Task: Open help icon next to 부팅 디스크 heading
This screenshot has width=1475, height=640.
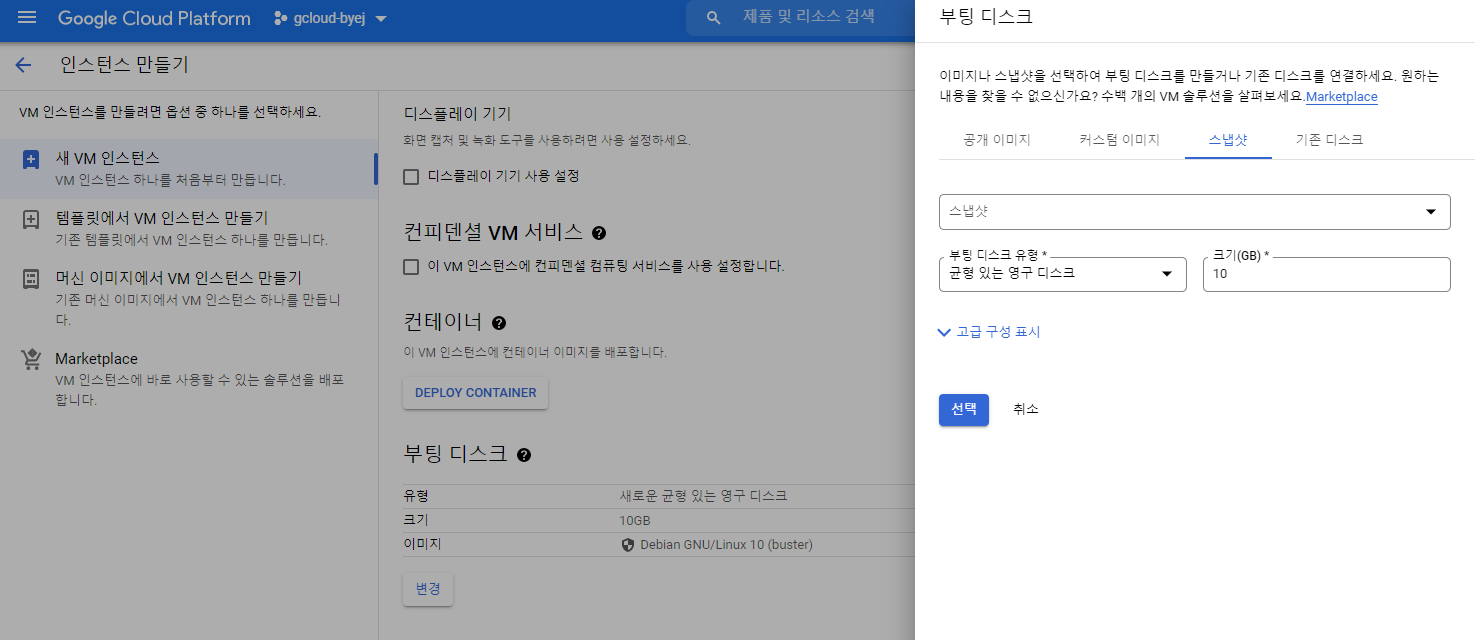Action: [x=524, y=455]
